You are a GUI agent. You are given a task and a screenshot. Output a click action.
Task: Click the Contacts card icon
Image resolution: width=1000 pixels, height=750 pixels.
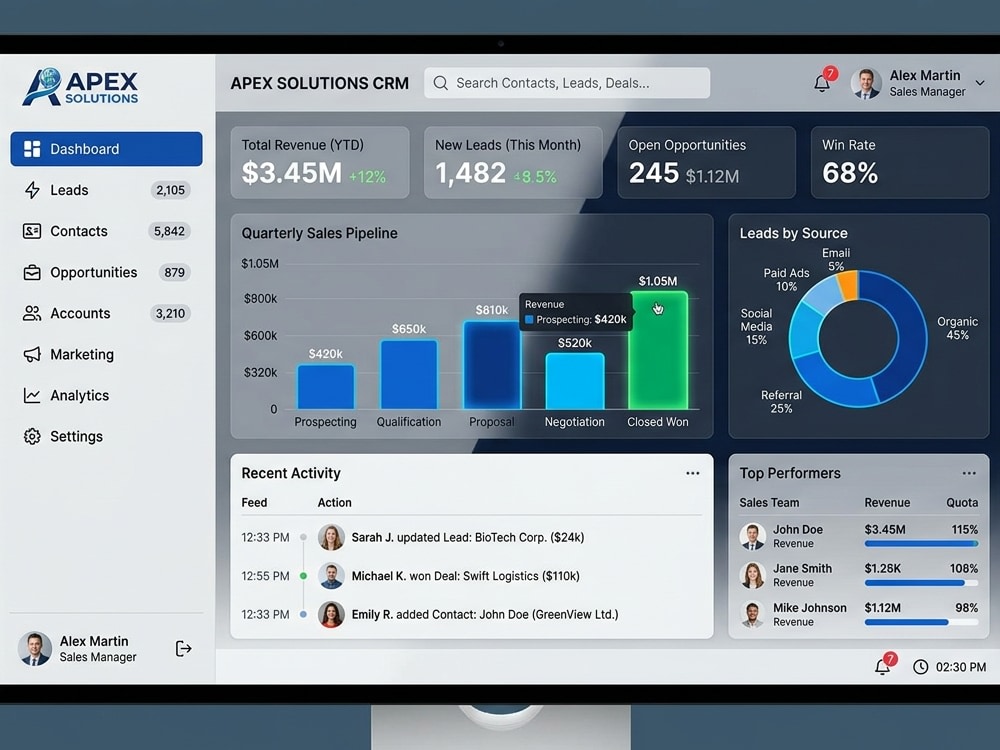pos(32,231)
